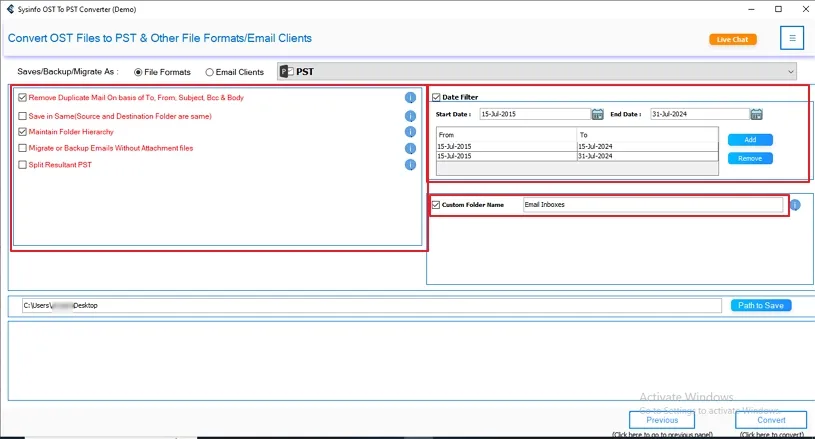Click info icon beside Split Resultant PST

(410, 165)
